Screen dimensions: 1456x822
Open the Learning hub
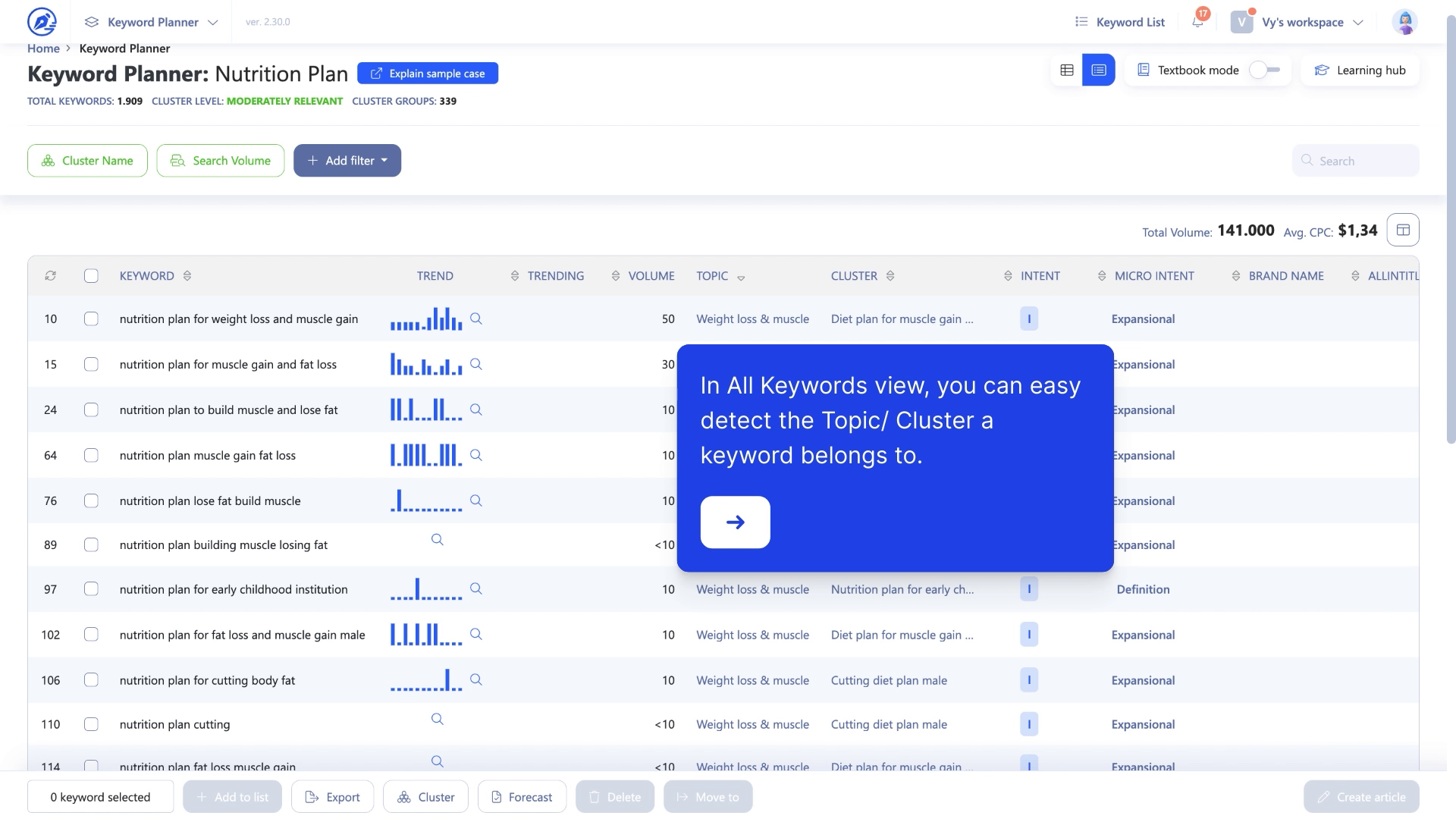point(1360,70)
